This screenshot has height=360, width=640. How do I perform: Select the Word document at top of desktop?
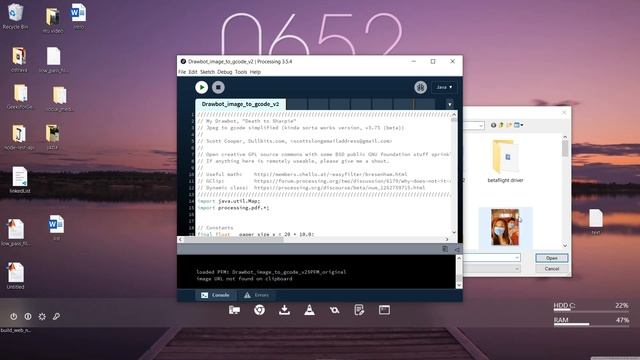point(78,16)
